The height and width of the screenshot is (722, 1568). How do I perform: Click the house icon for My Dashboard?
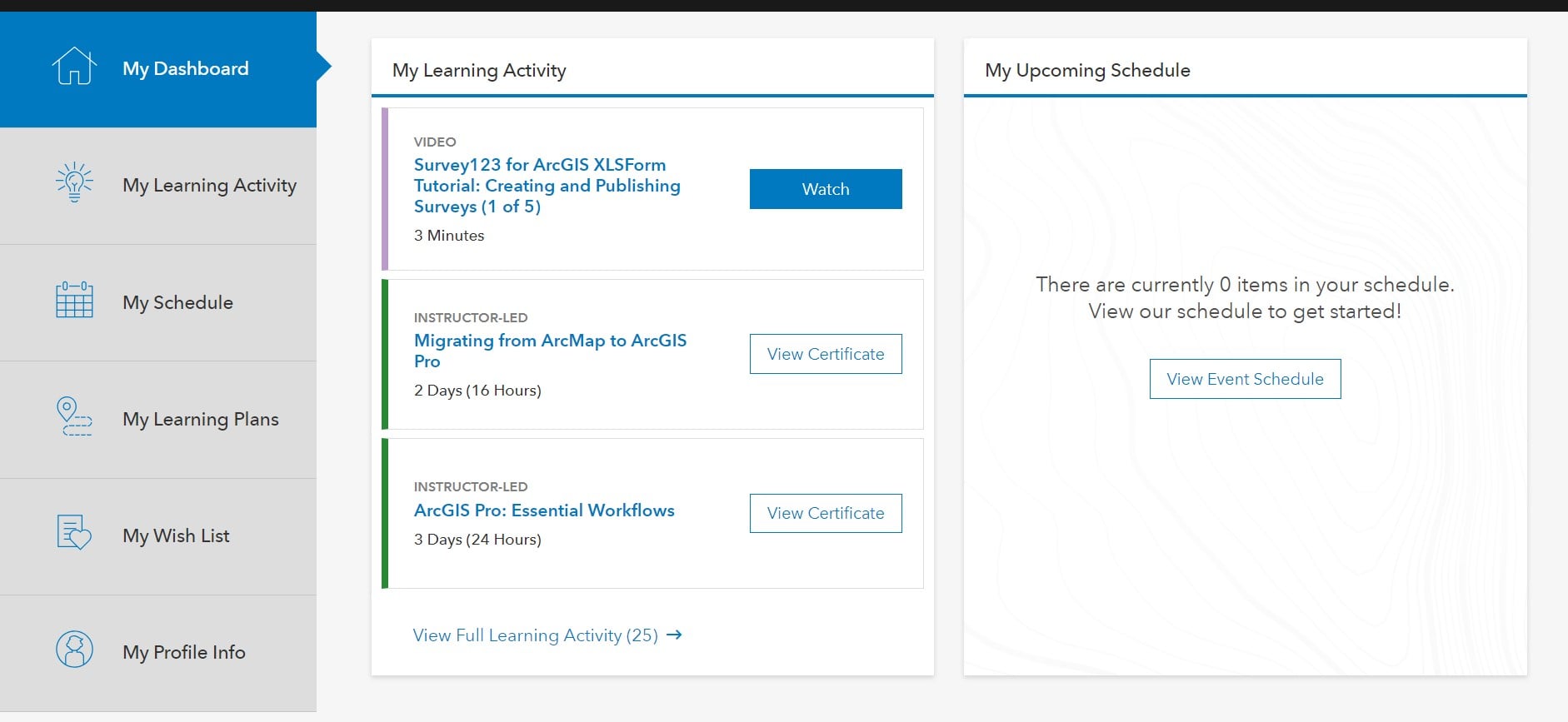74,66
